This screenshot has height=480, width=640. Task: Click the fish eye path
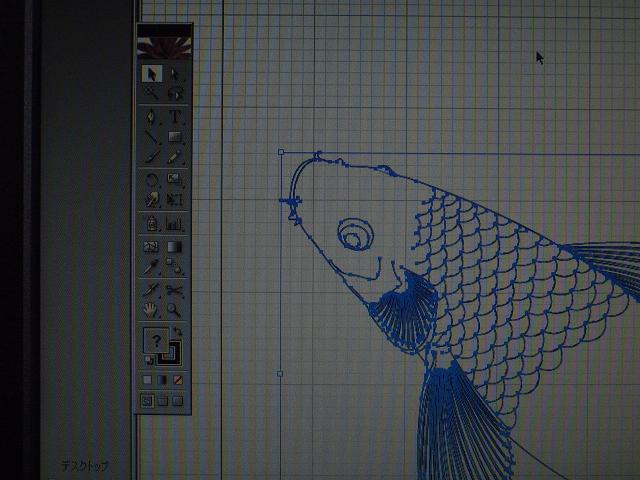356,234
